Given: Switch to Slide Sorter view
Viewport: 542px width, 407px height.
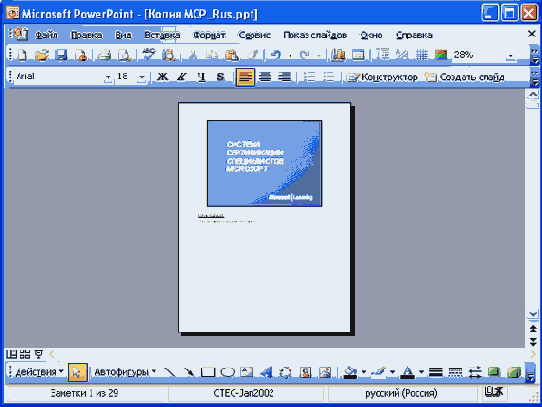Looking at the screenshot, I should [25, 354].
